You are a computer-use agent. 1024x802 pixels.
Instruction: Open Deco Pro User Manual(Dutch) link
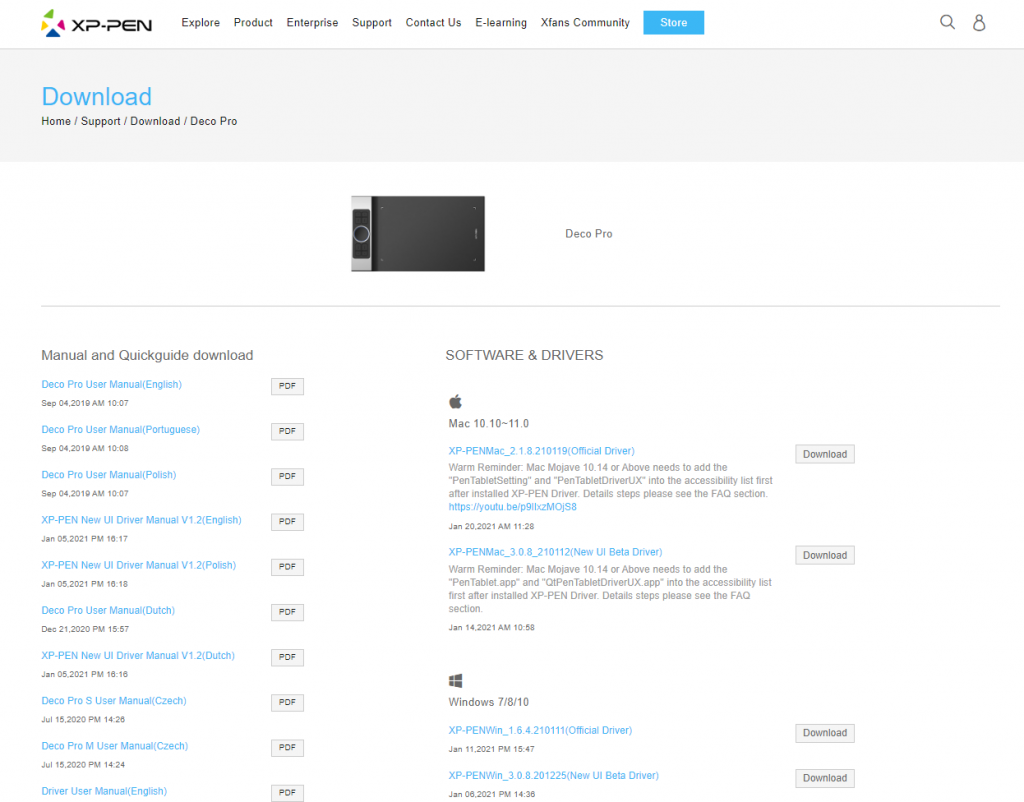[x=108, y=610]
